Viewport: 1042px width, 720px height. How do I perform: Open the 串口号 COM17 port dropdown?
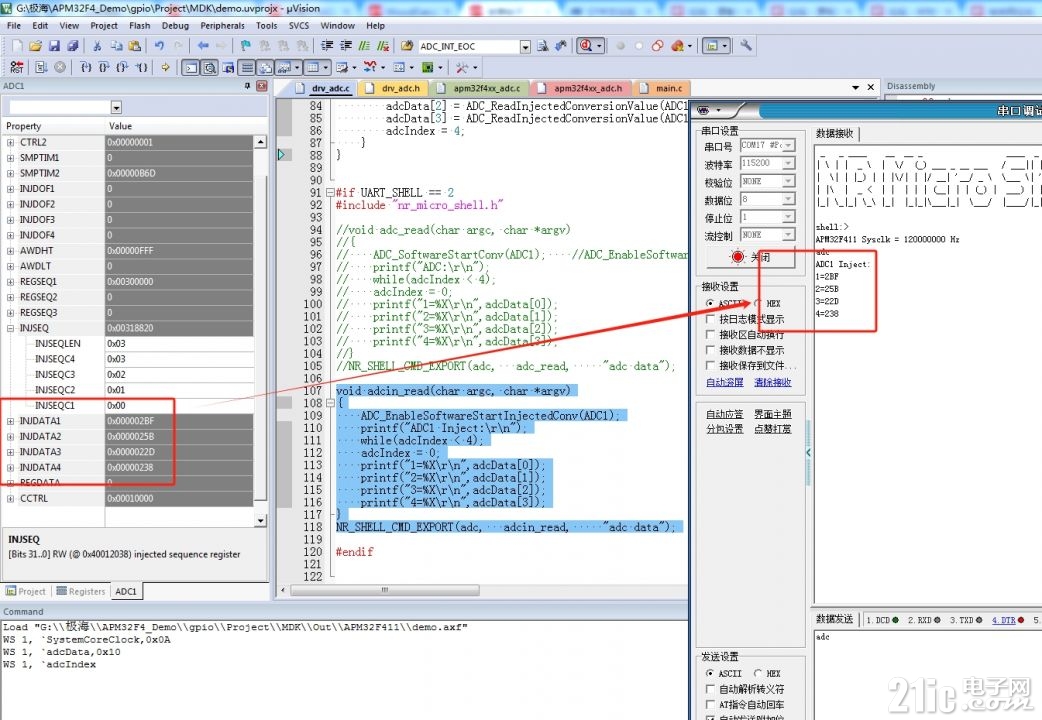[x=788, y=145]
